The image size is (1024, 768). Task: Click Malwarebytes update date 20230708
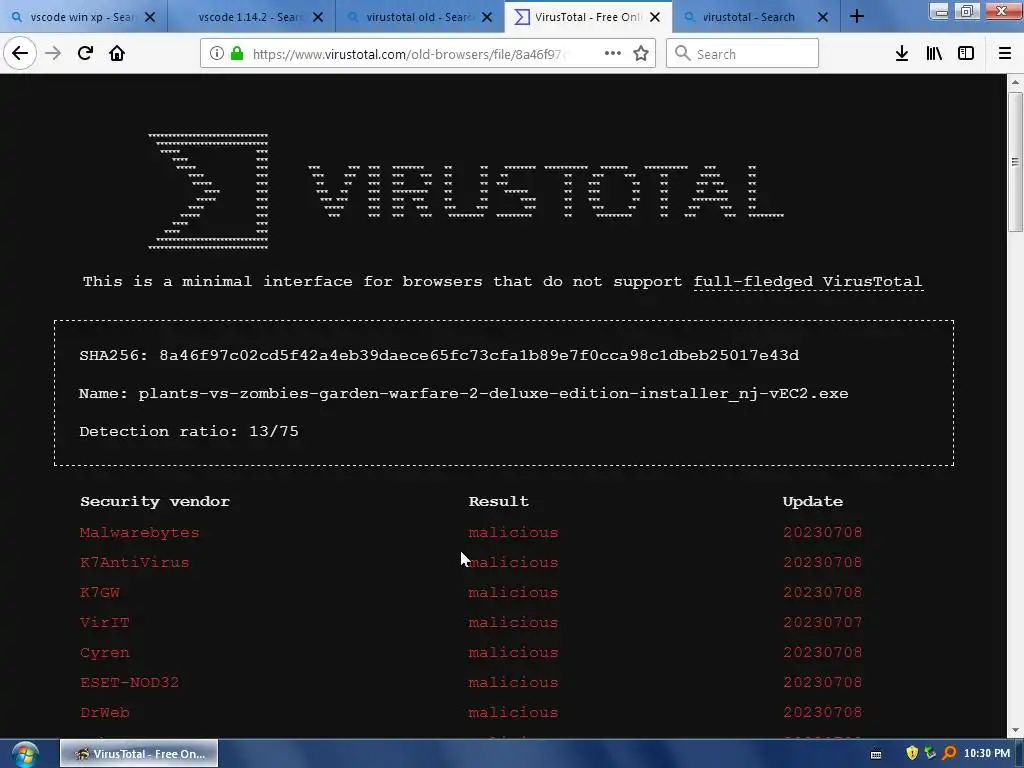822,532
